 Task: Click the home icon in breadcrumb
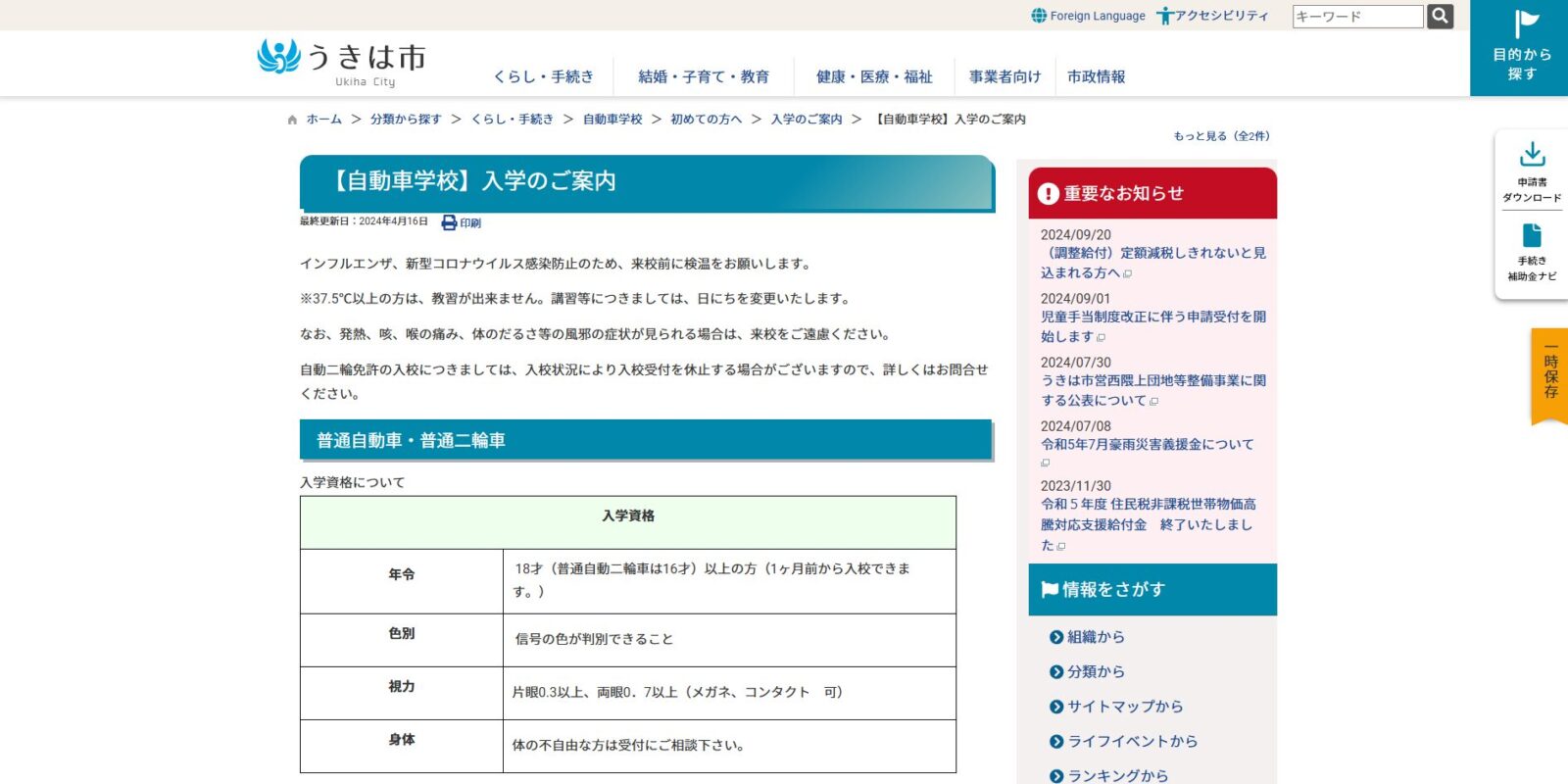tap(292, 120)
